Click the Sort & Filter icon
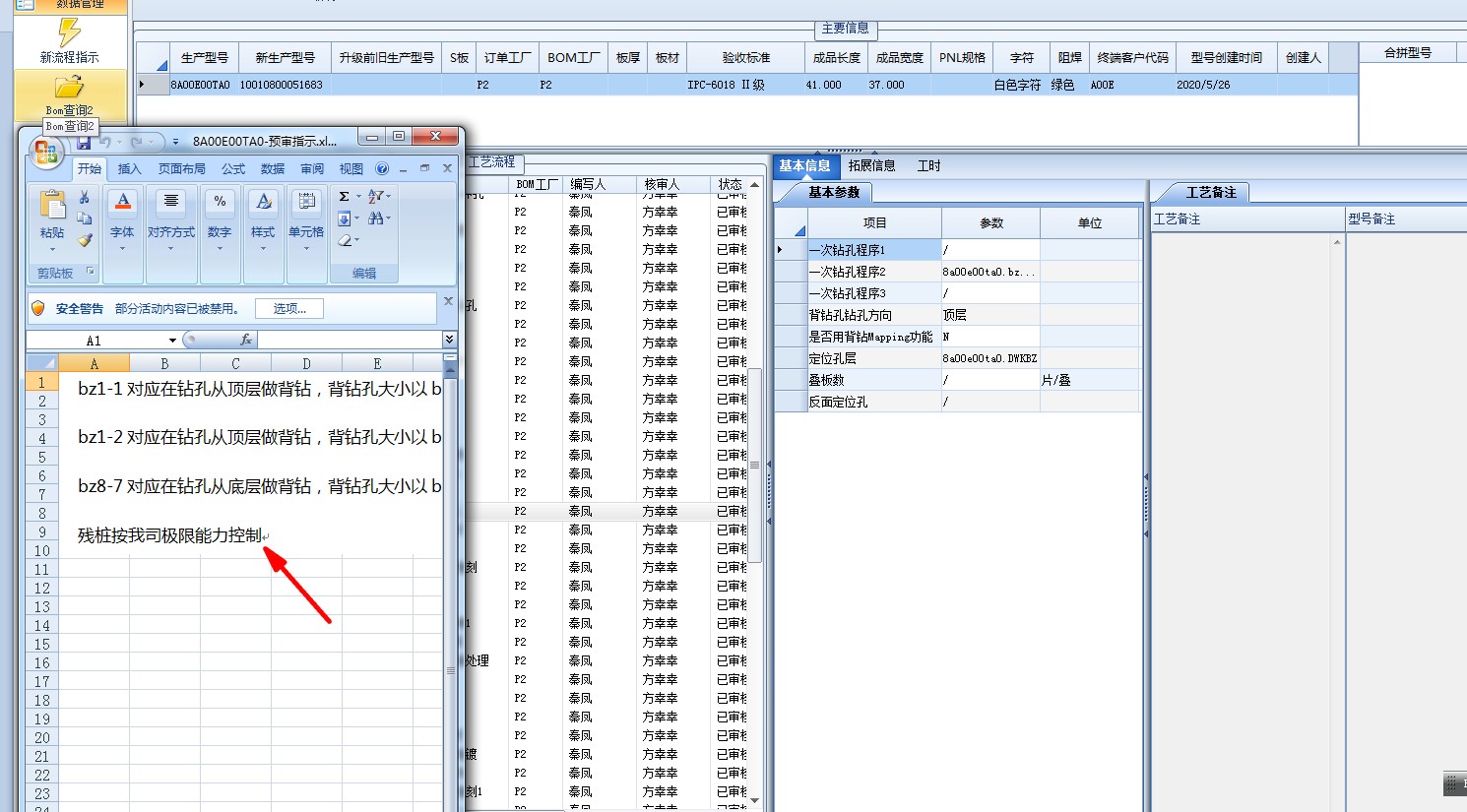 375,197
